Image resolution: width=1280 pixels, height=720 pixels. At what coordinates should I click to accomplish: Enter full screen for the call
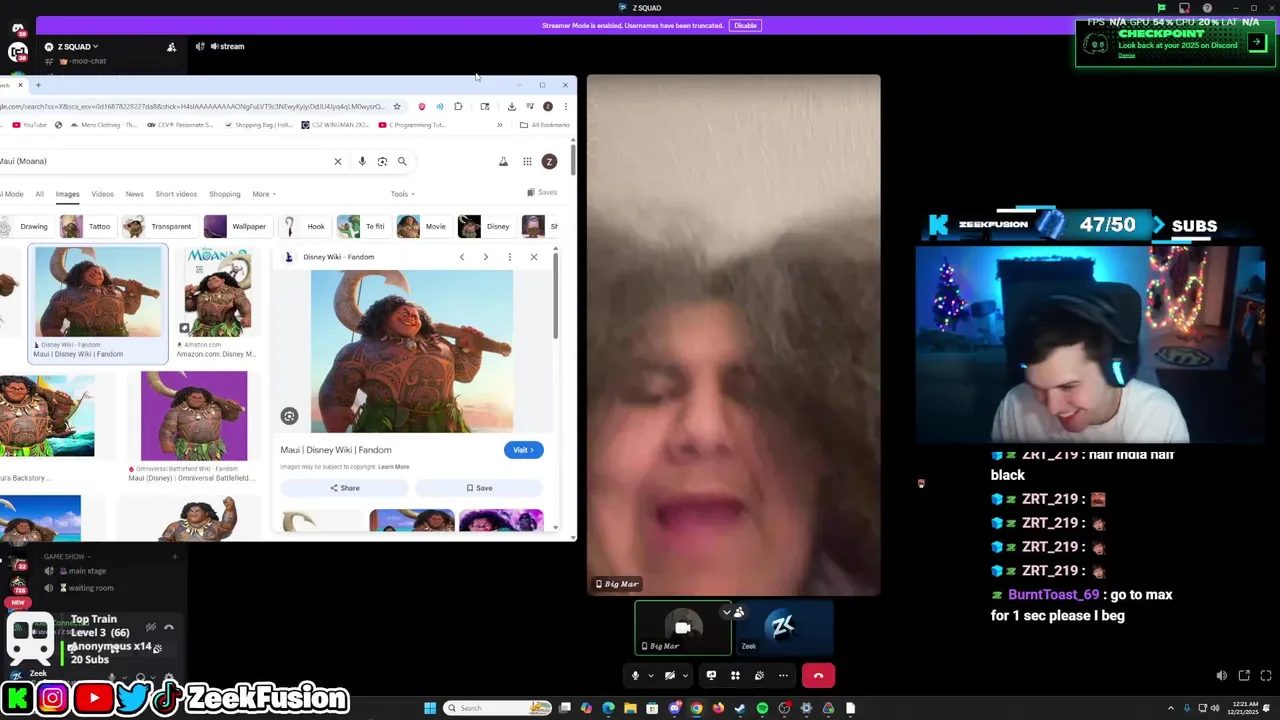click(x=1266, y=676)
